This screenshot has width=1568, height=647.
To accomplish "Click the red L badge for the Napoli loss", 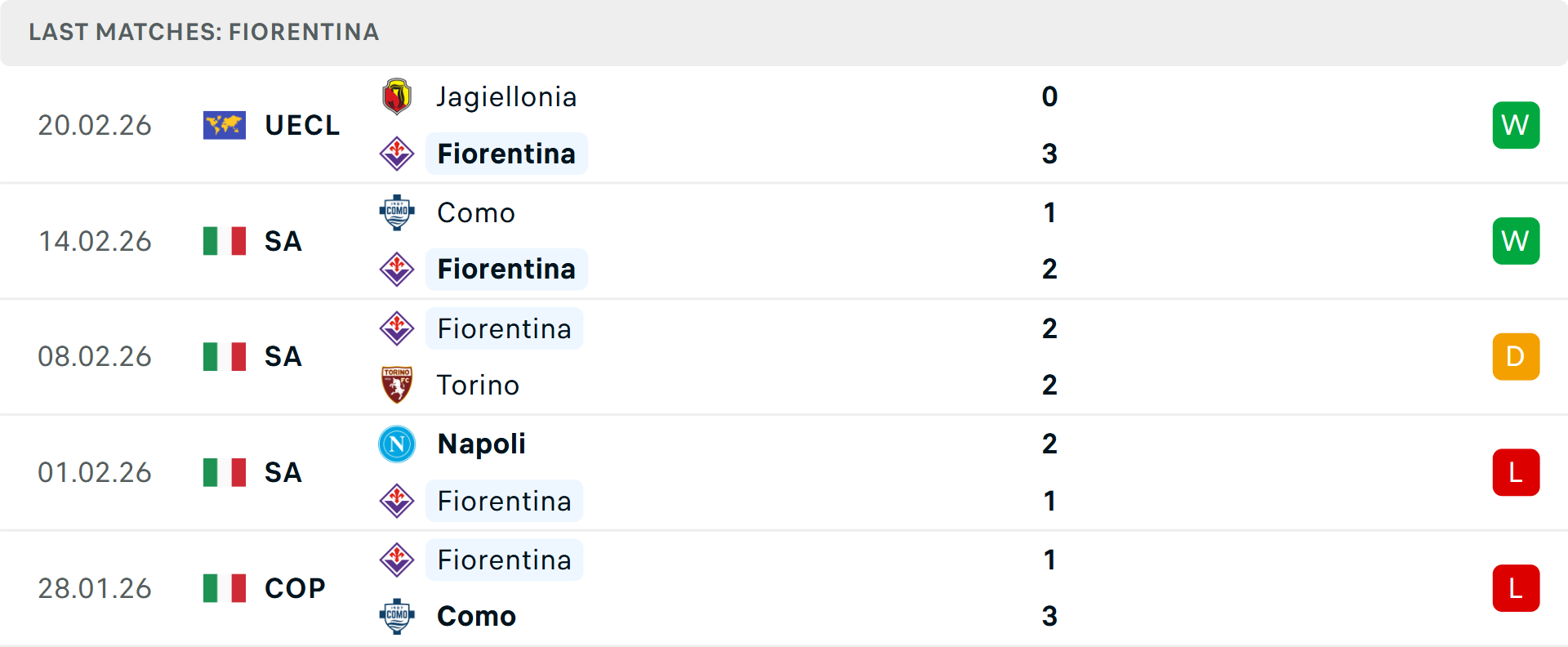I will click(1516, 472).
